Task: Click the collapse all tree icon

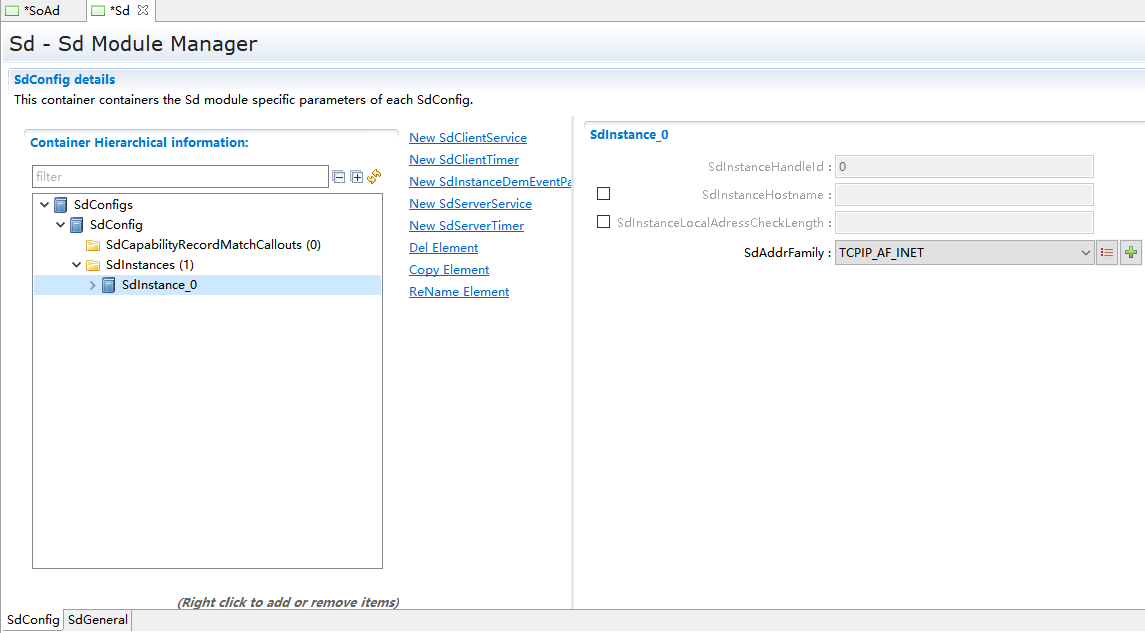Action: click(339, 177)
